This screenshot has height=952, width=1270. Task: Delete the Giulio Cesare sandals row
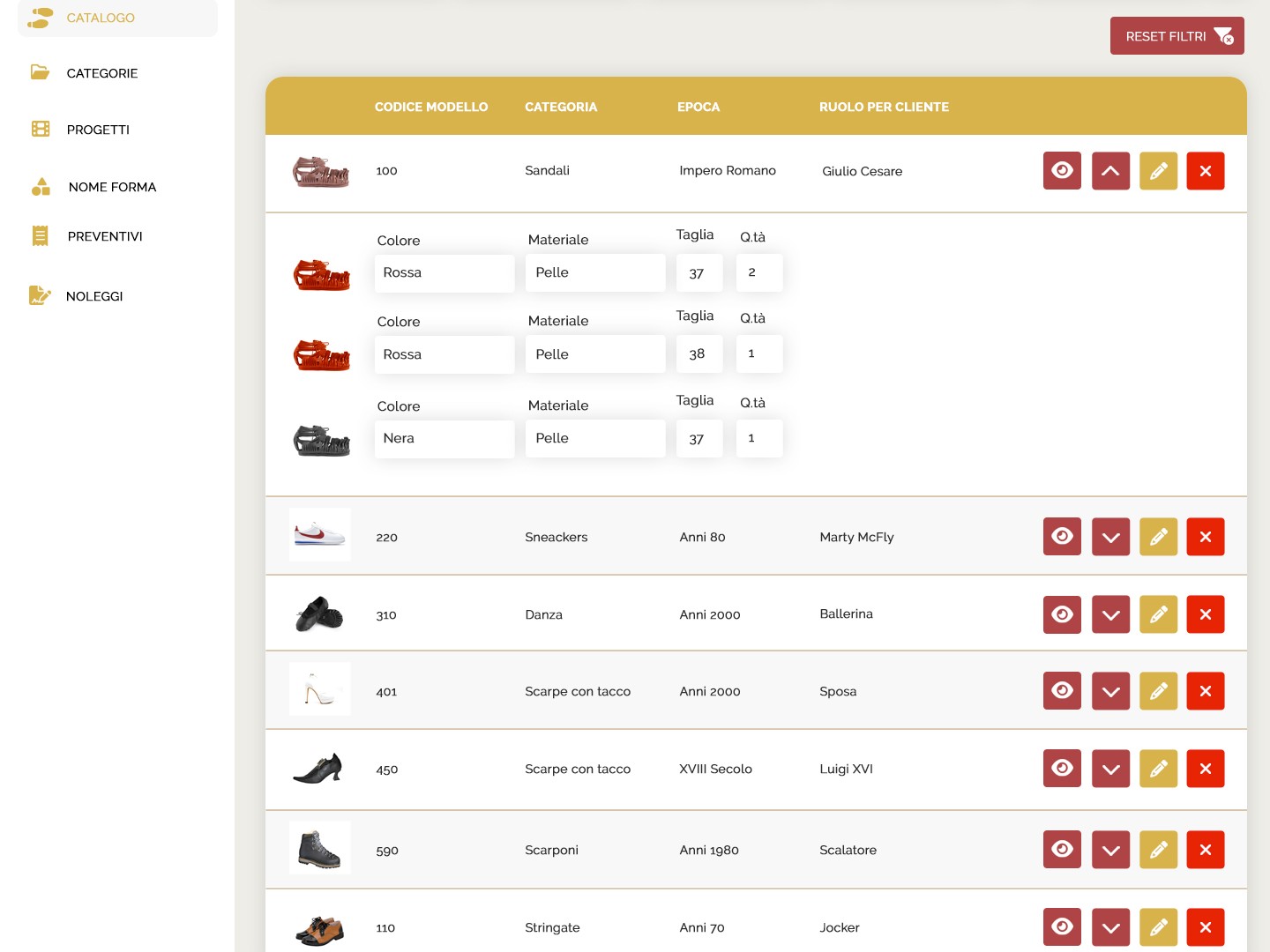[x=1205, y=171]
